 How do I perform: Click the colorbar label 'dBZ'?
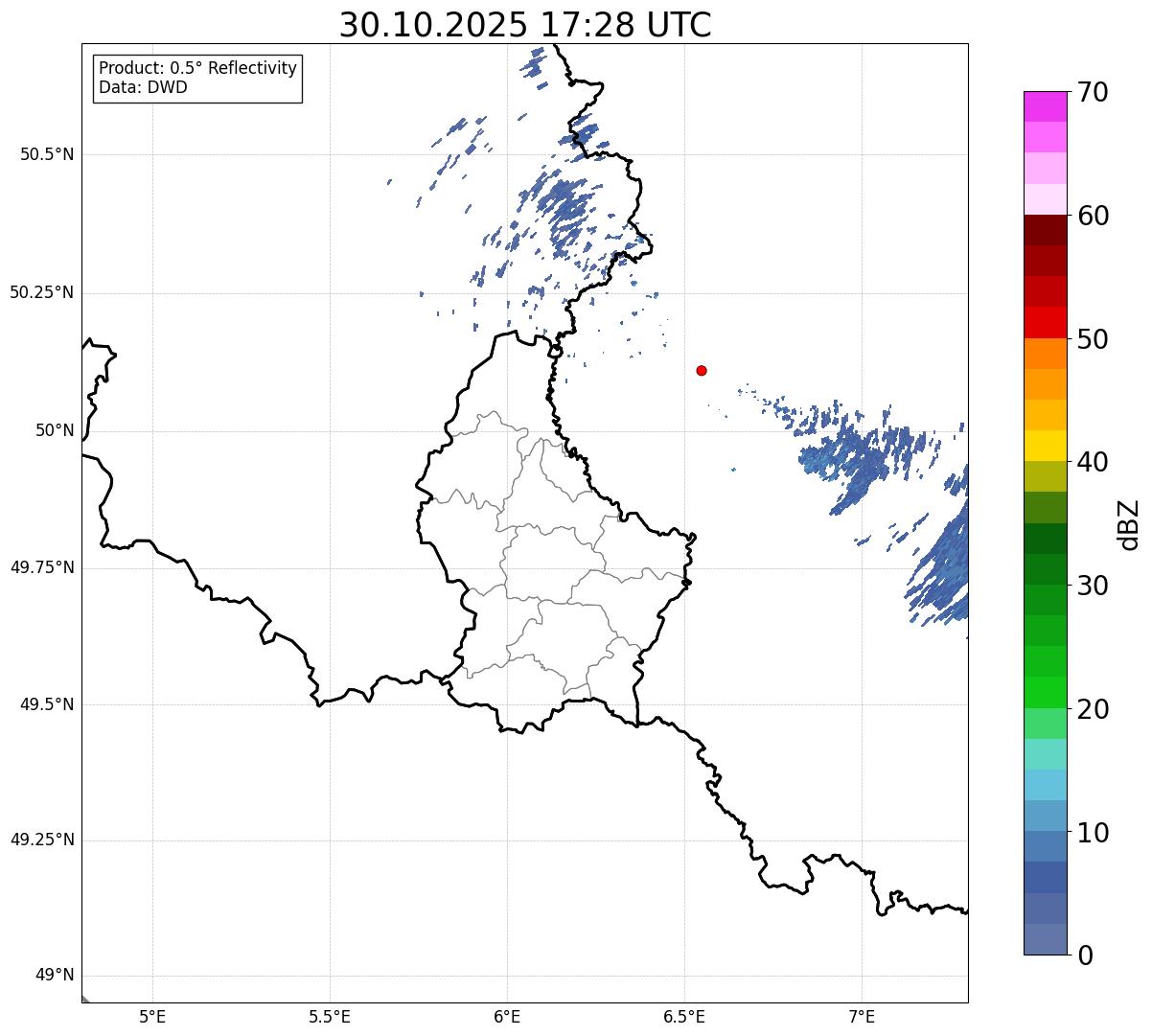1129,524
